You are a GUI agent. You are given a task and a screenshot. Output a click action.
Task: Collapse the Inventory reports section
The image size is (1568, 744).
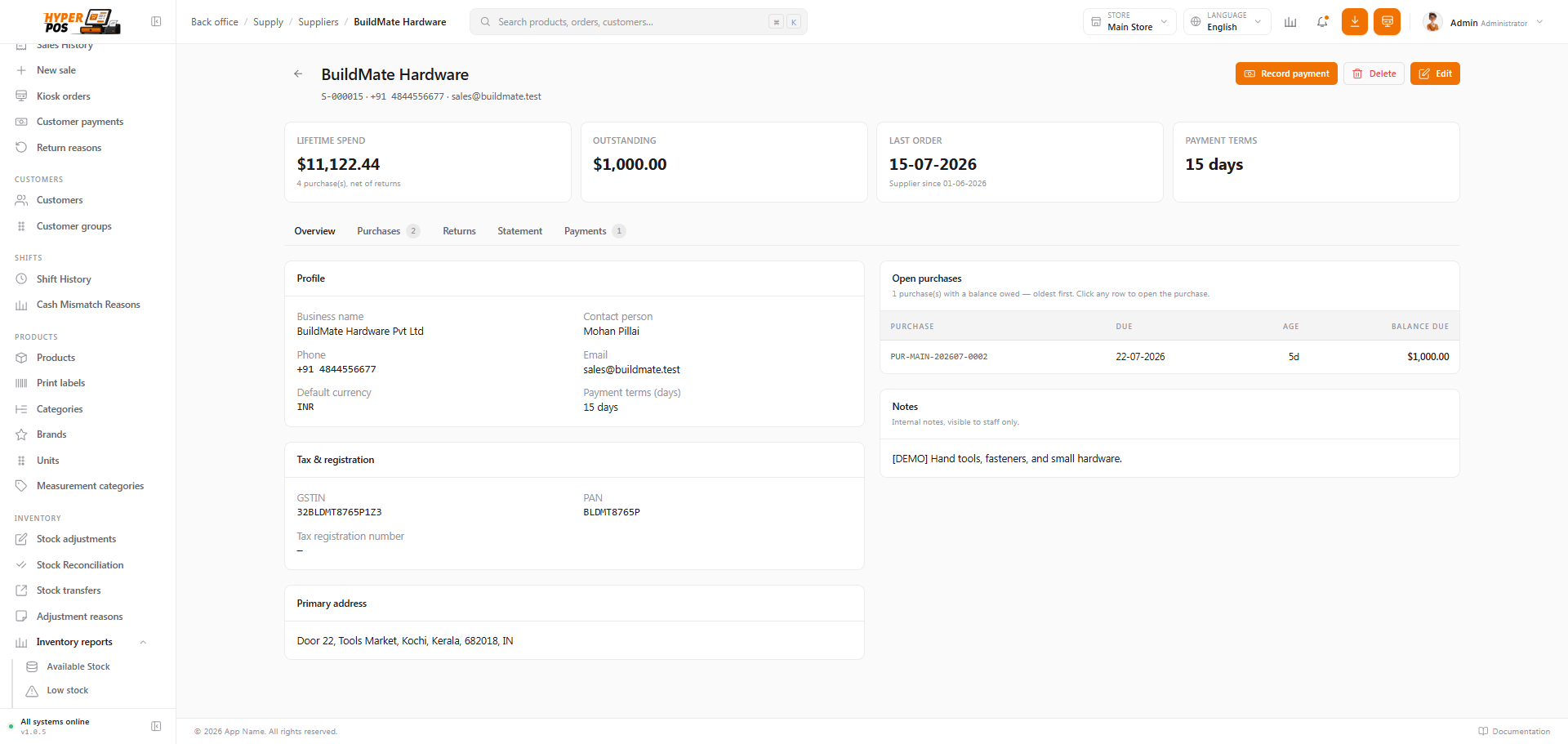click(x=143, y=642)
